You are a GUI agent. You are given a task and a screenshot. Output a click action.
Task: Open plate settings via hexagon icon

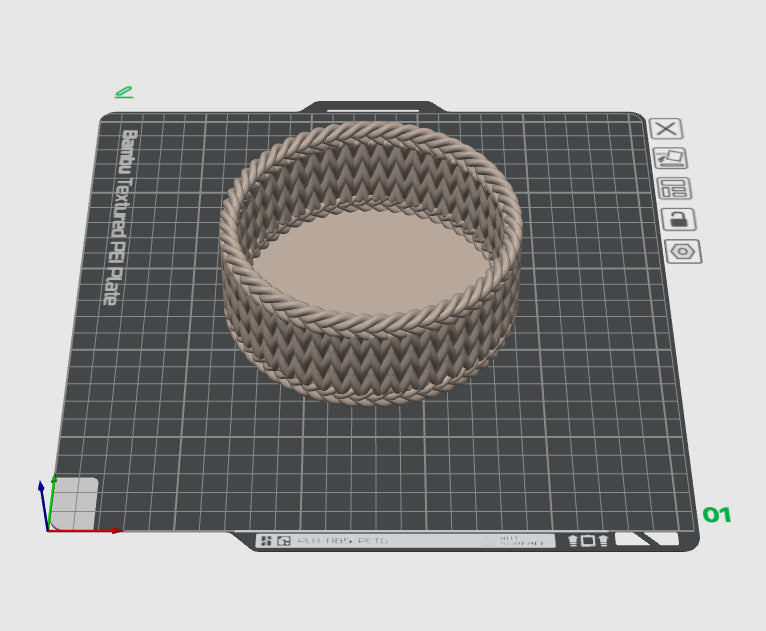point(683,252)
